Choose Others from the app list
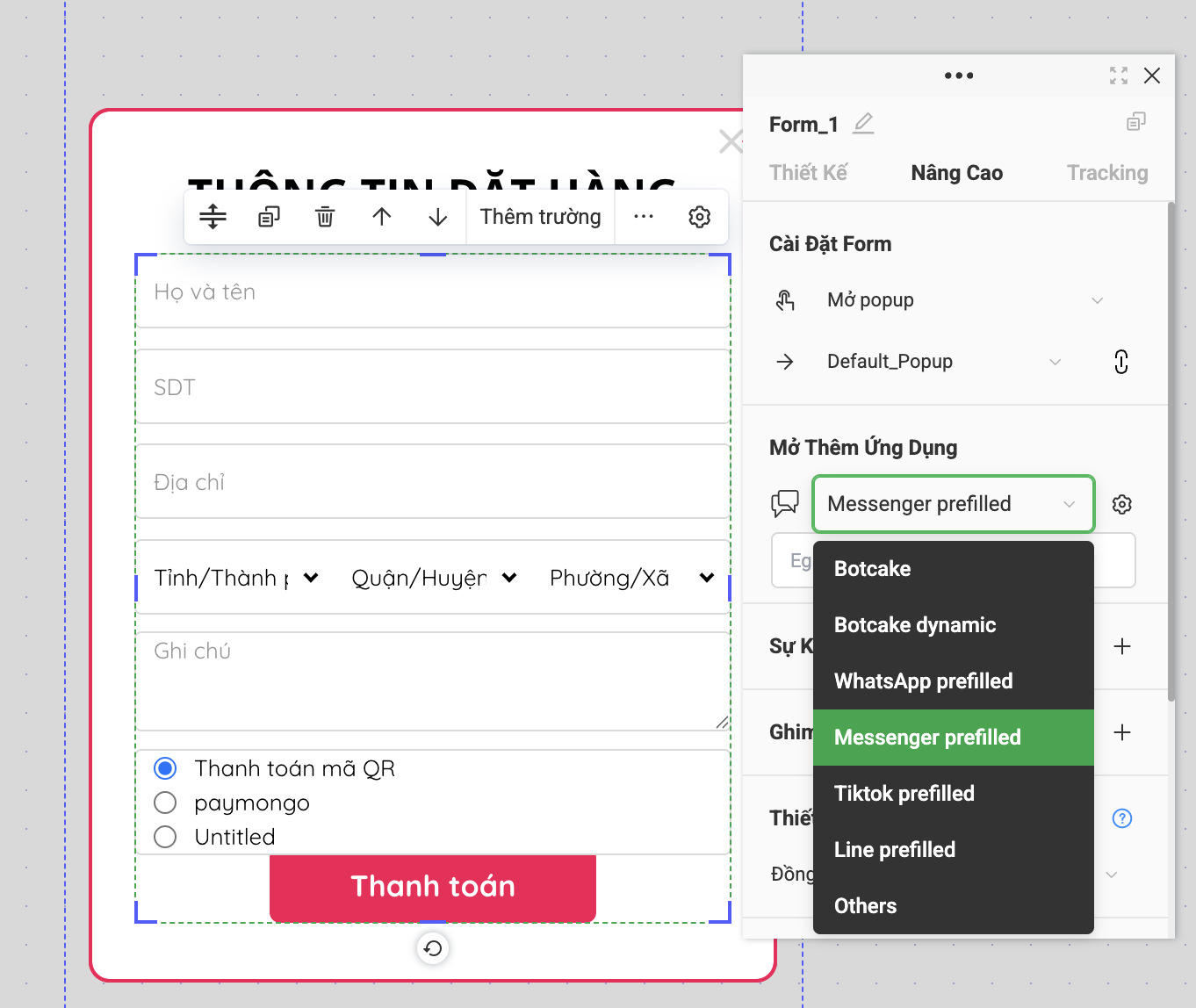 tap(953, 906)
